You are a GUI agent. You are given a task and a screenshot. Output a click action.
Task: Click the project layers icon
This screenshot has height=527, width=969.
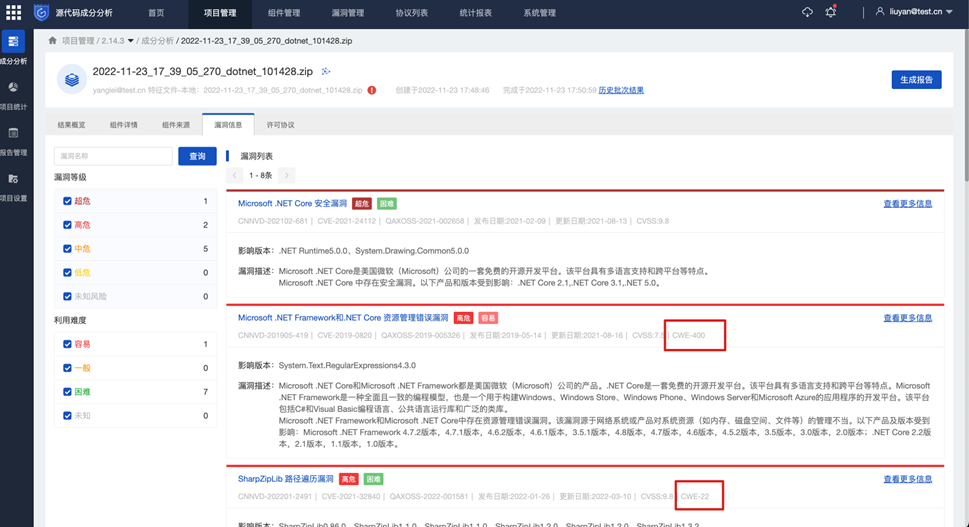[72, 80]
